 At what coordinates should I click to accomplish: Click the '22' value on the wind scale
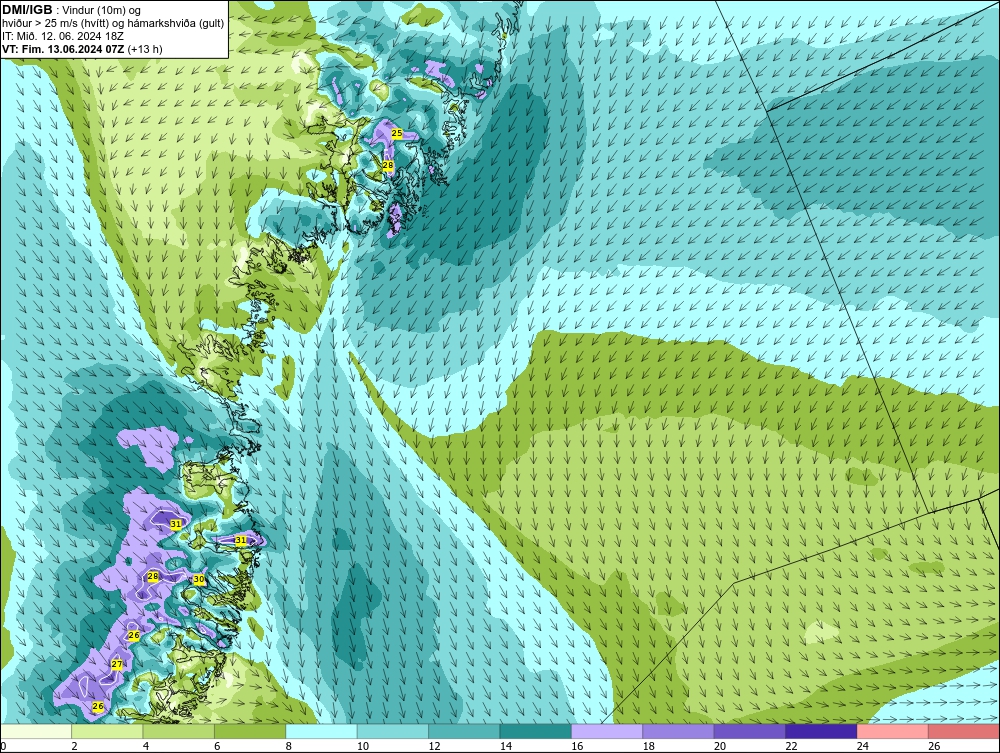[791, 746]
